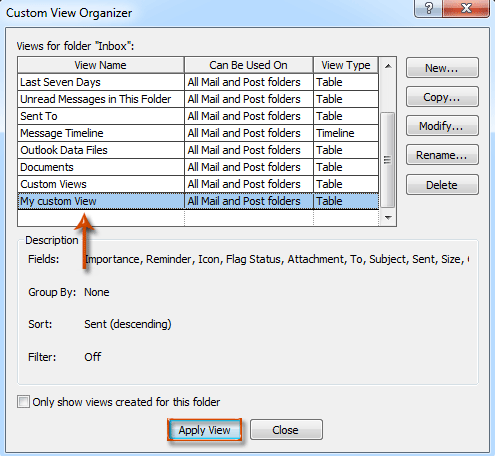Click the Copy button

click(x=442, y=97)
